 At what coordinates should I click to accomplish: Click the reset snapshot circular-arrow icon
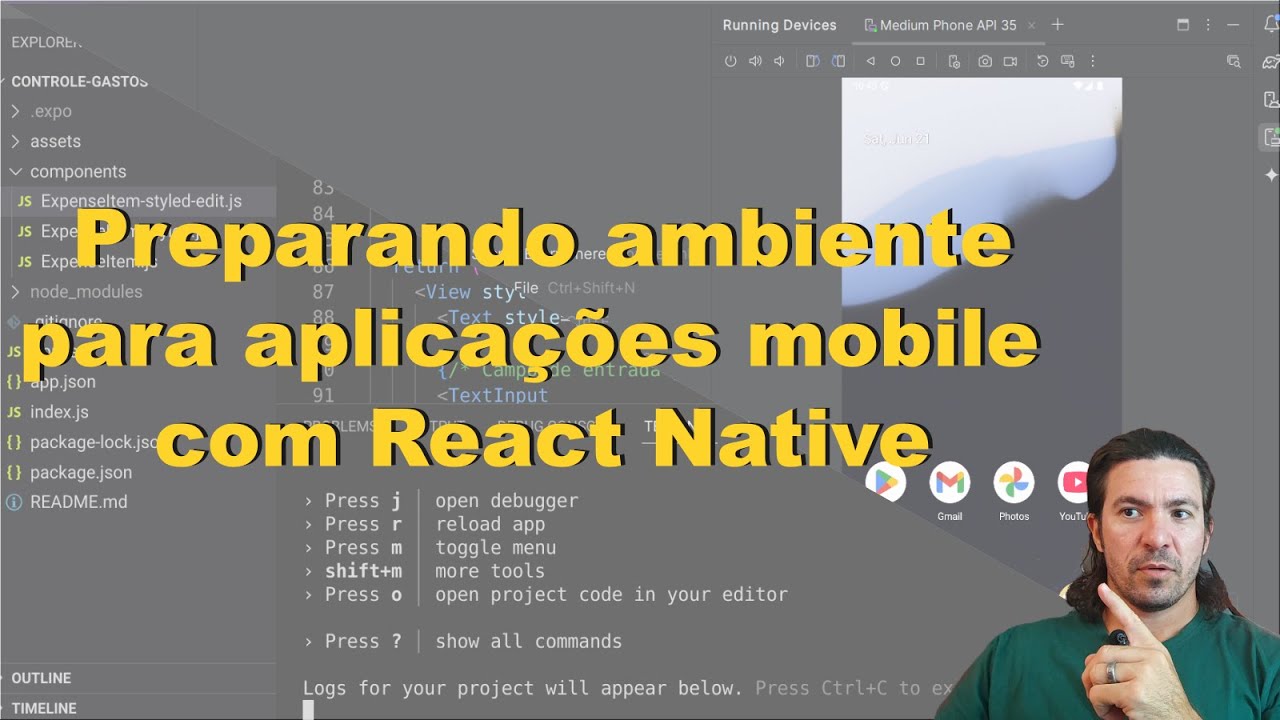1042,61
